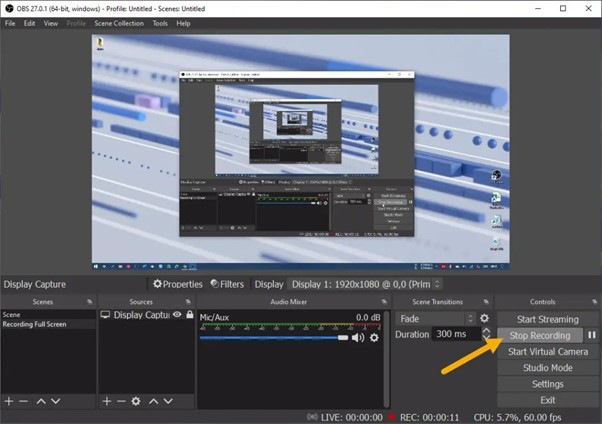Click the audio mixer vertical scrollbar

[x=387, y=359]
